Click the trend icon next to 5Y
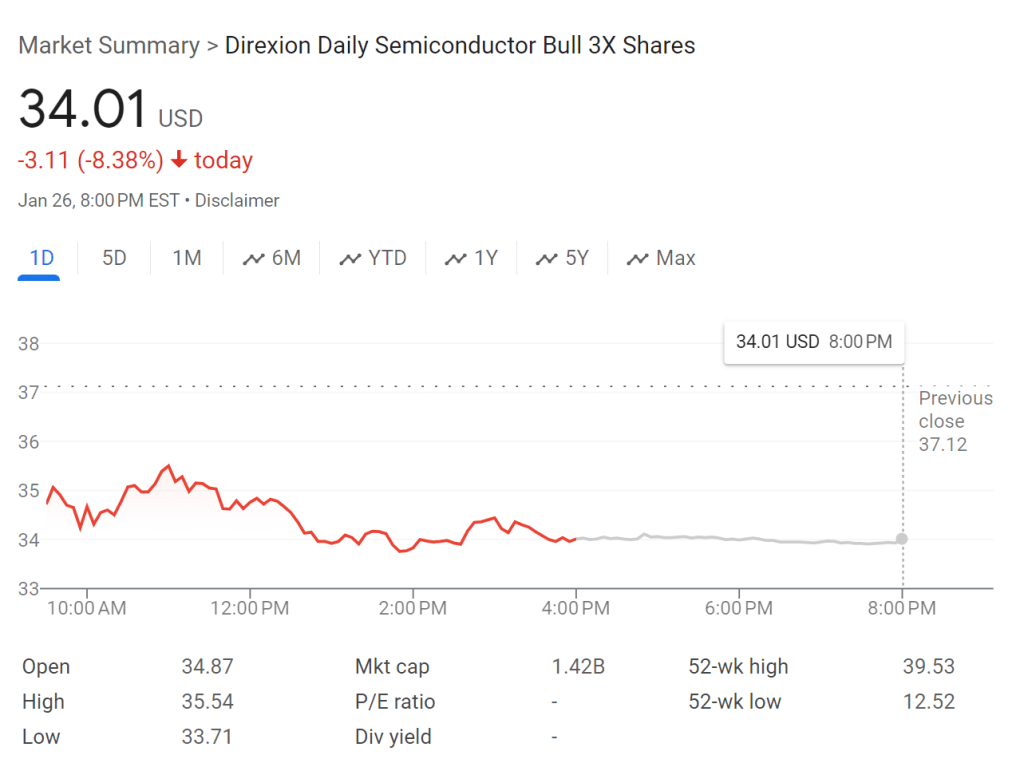Viewport: 1024px width, 759px height. pos(546,259)
